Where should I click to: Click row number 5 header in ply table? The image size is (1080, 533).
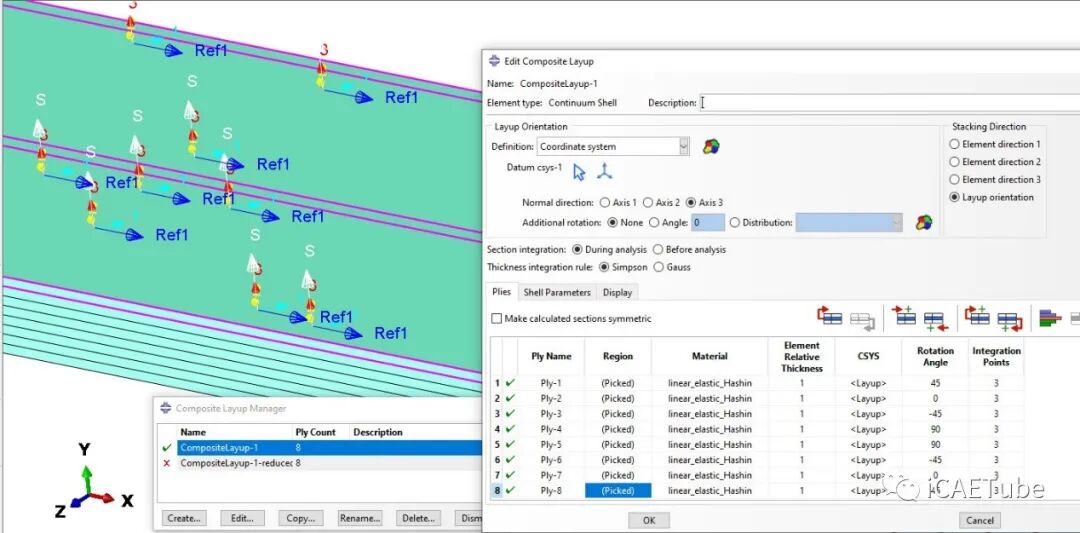[x=497, y=444]
